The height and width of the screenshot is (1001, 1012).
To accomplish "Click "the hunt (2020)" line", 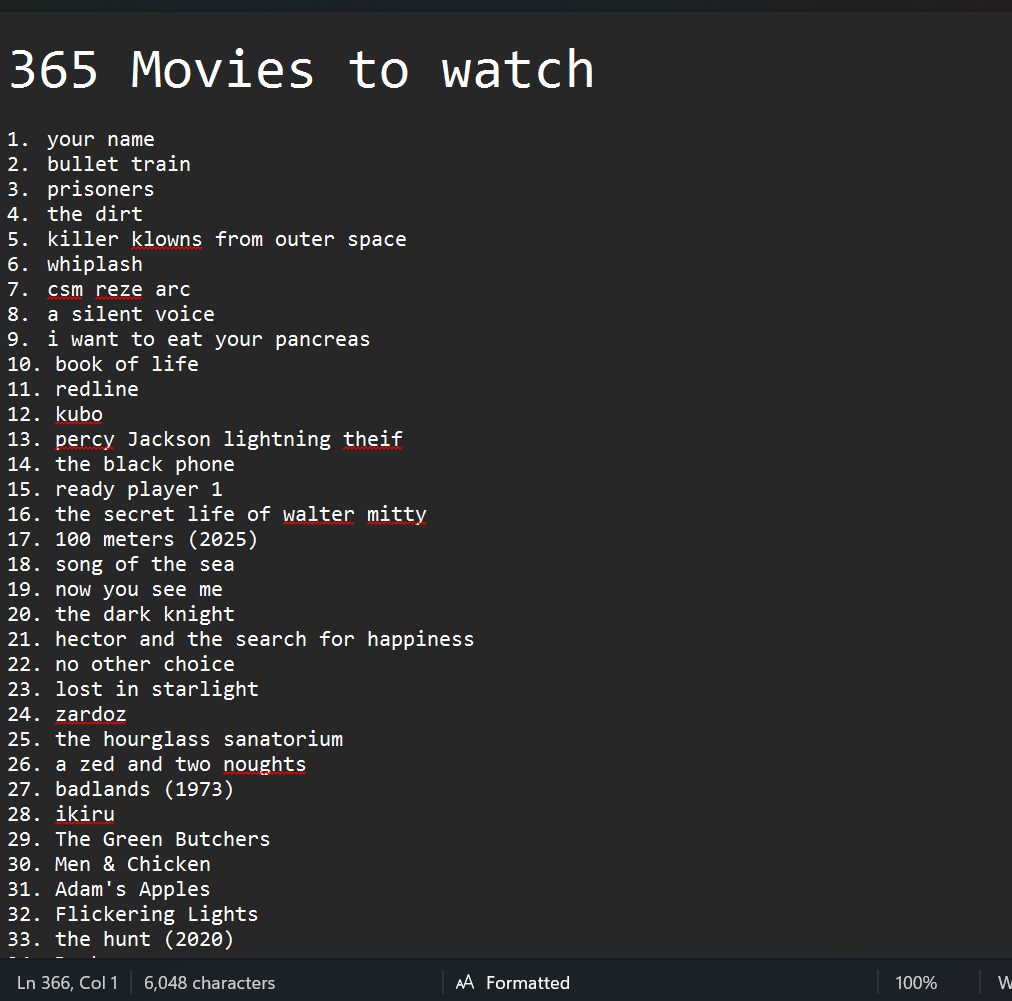I will 145,940.
